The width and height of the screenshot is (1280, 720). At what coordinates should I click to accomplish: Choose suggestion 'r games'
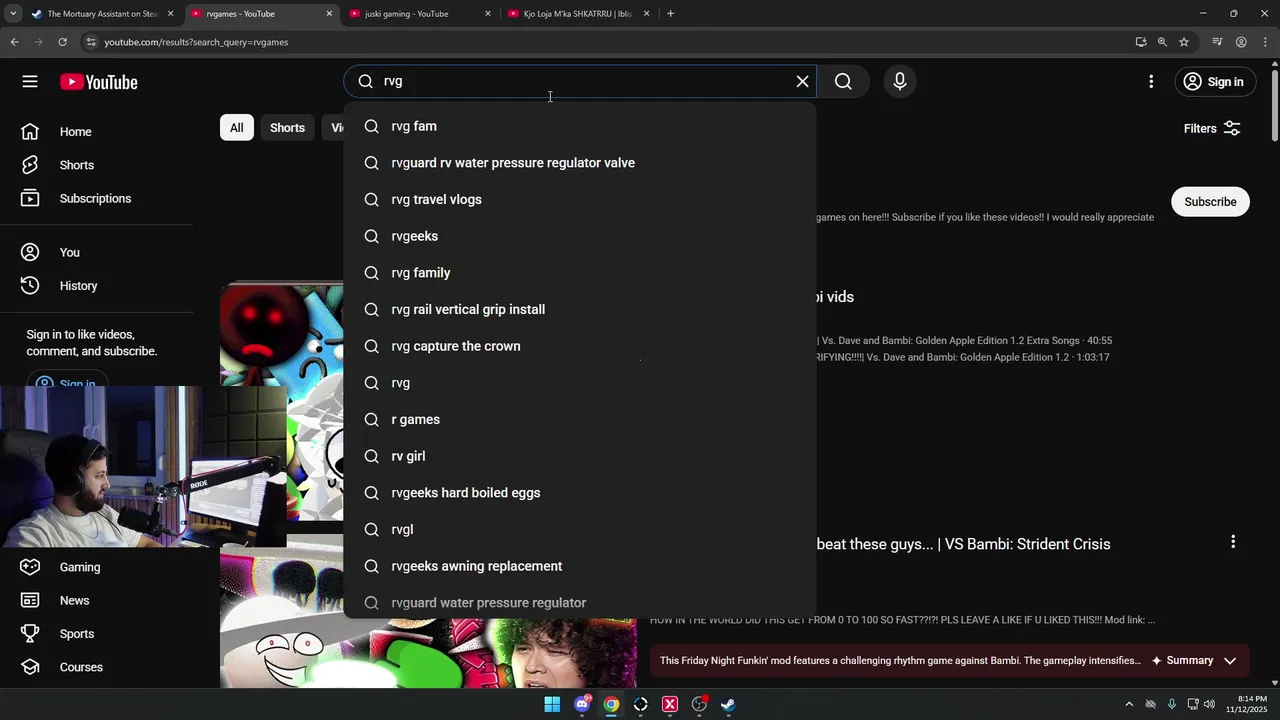pyautogui.click(x=580, y=419)
